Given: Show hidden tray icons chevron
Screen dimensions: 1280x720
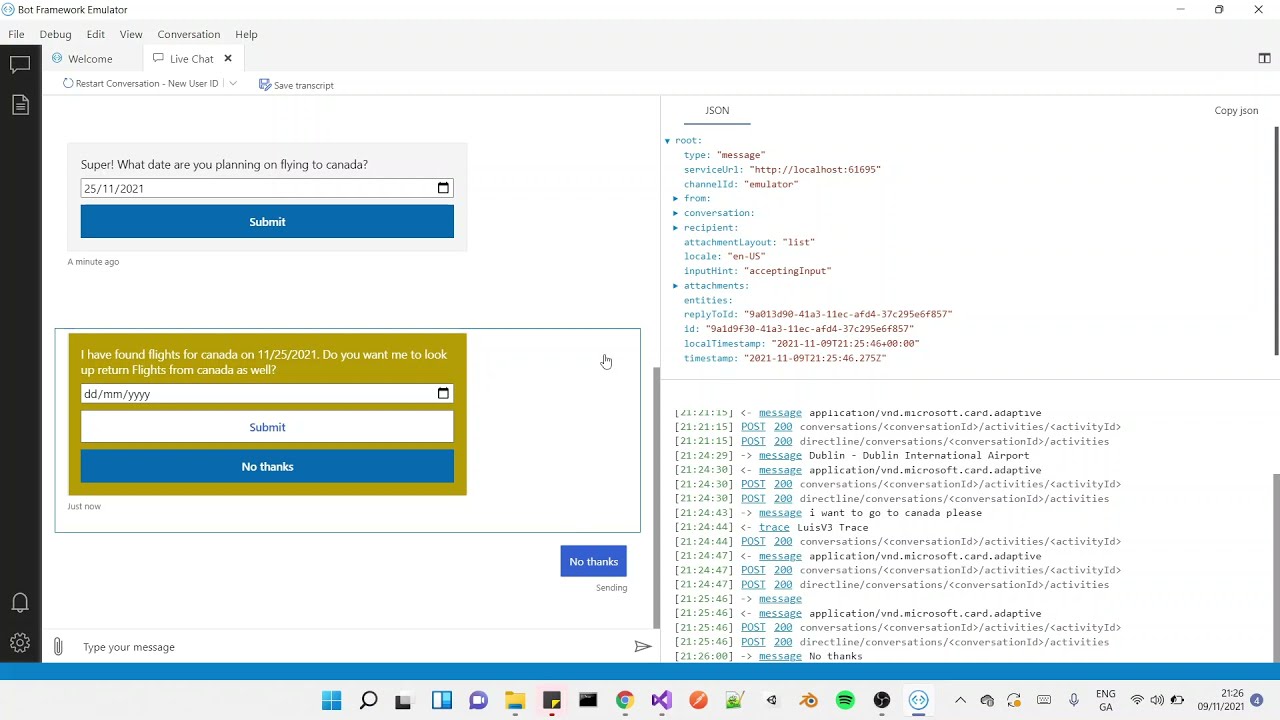Looking at the screenshot, I should click(960, 700).
